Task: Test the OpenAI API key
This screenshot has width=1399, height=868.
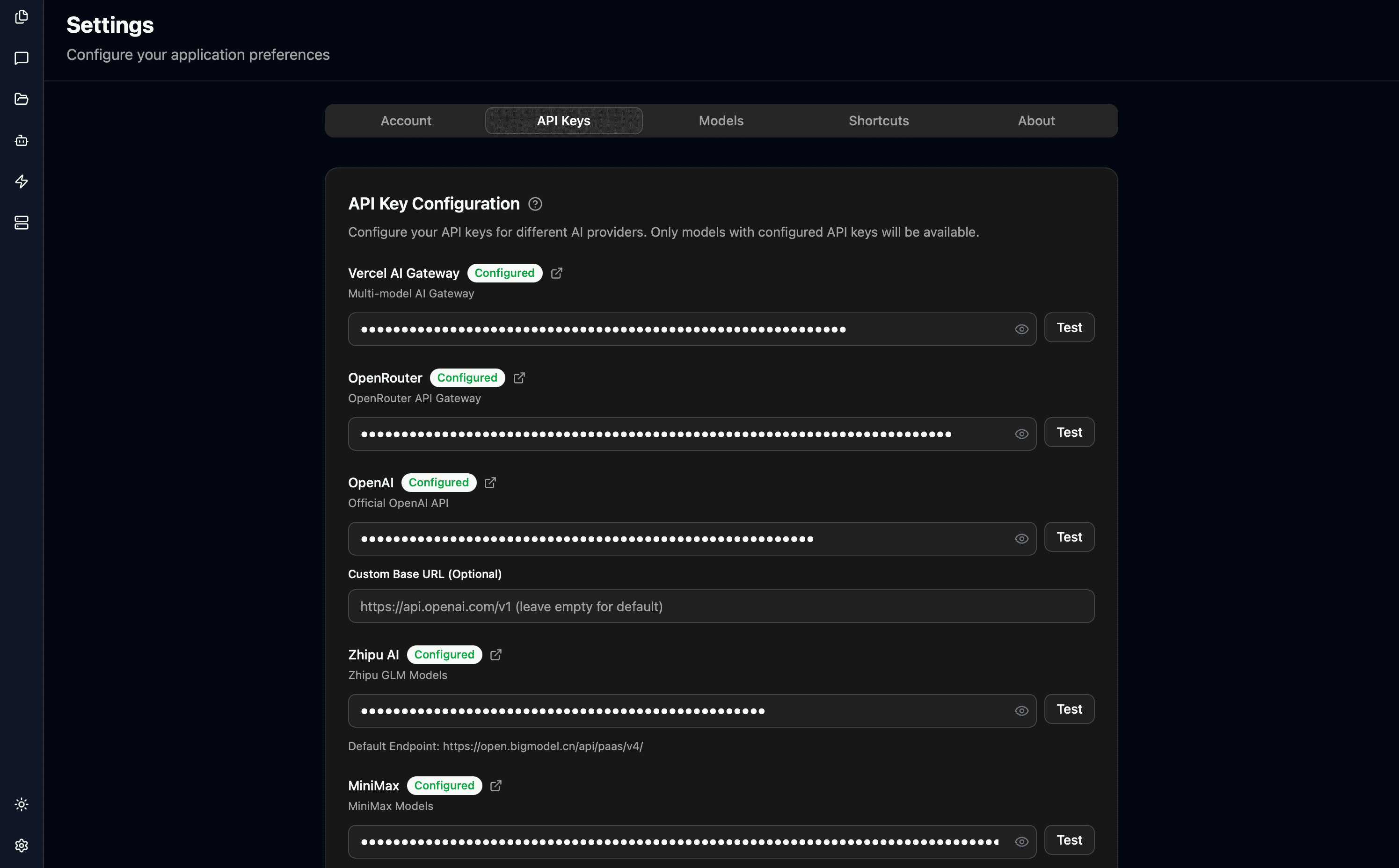Action: tap(1069, 537)
